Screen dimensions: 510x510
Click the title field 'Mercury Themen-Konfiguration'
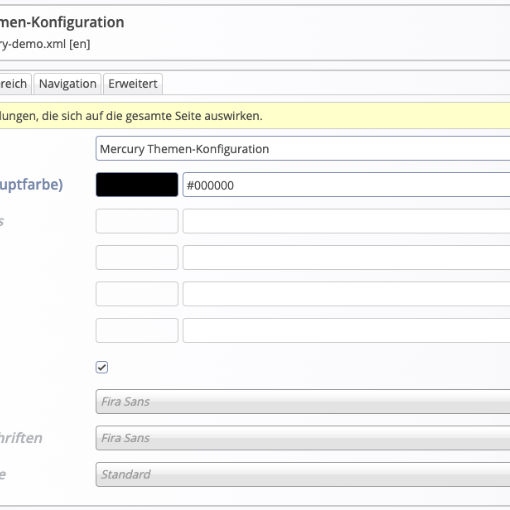coord(303,149)
